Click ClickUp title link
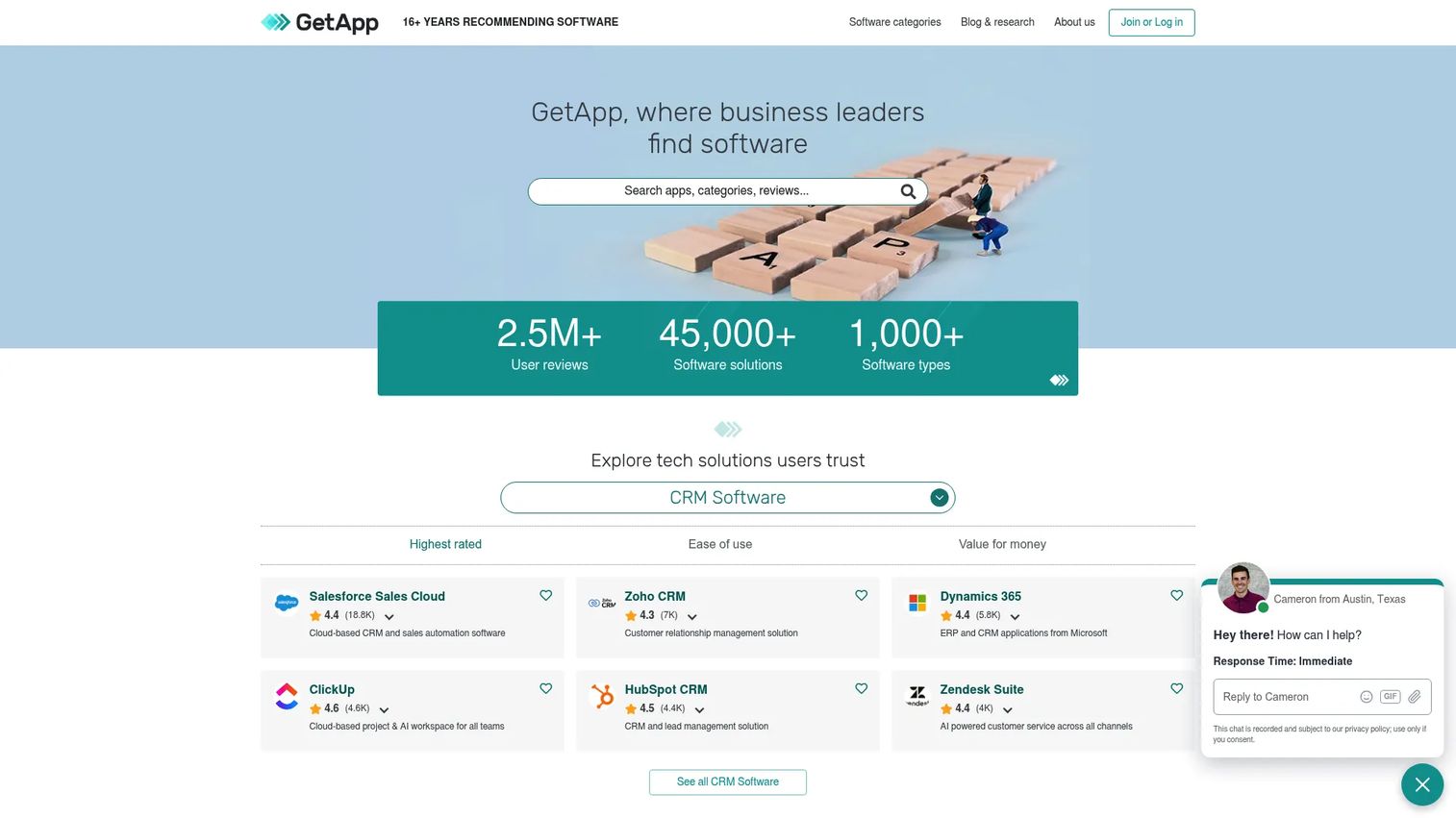 click(332, 689)
